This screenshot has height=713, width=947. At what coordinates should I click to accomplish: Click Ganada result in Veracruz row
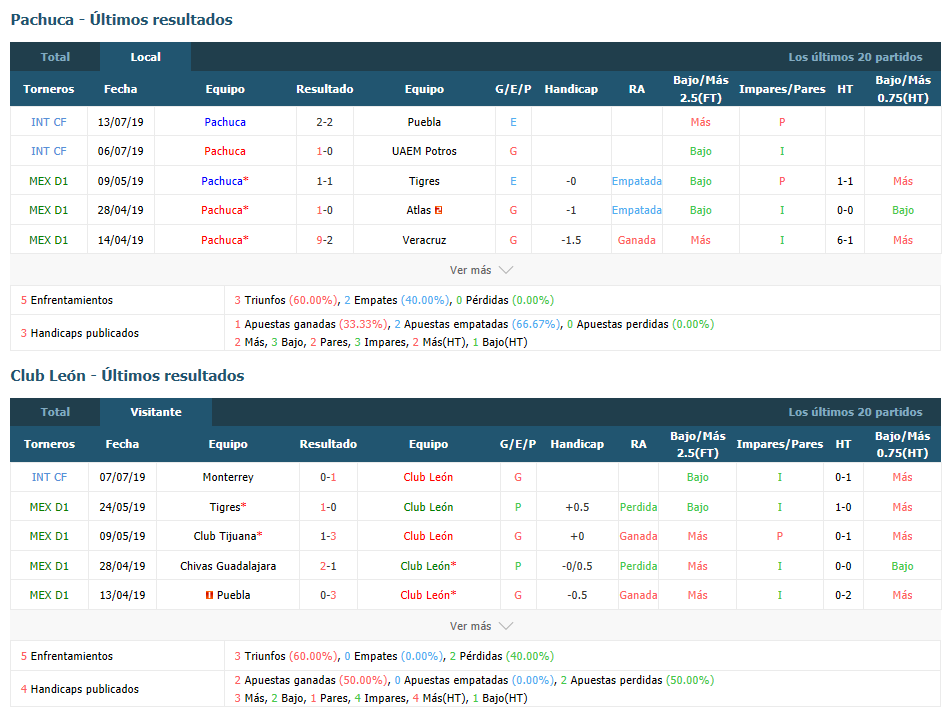tap(637, 240)
